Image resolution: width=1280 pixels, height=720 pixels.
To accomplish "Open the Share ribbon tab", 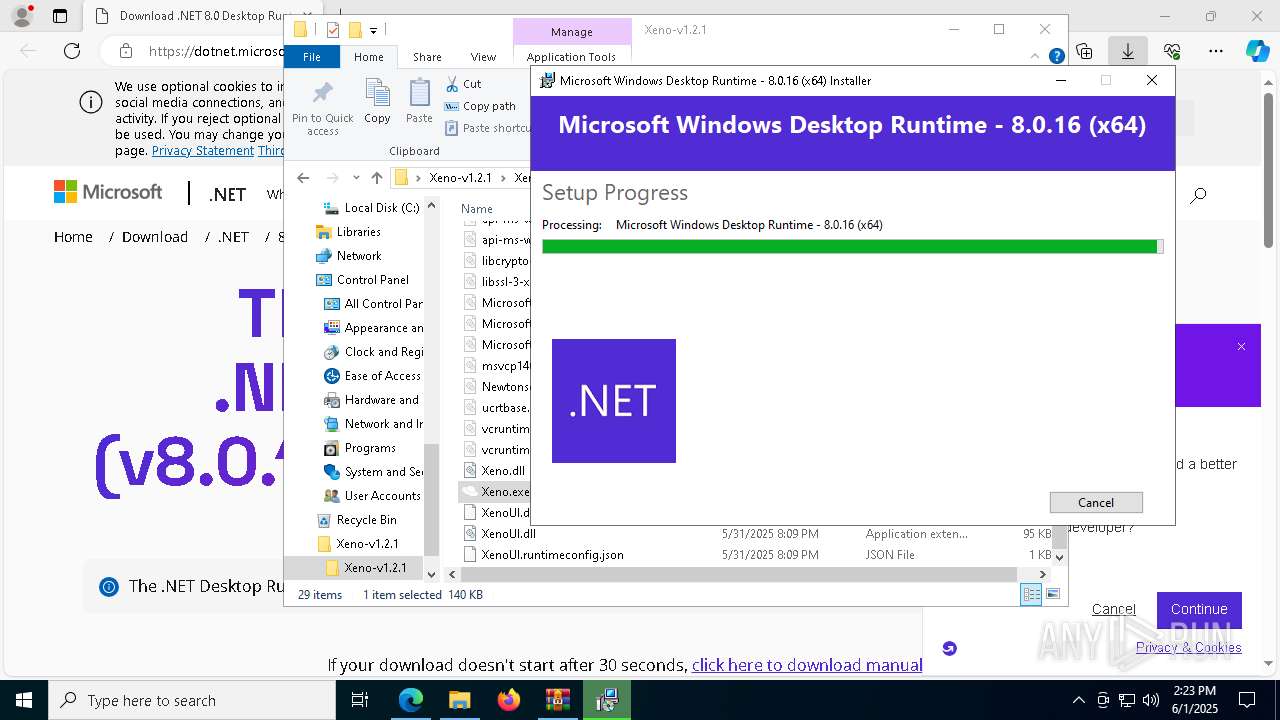I will click(427, 57).
